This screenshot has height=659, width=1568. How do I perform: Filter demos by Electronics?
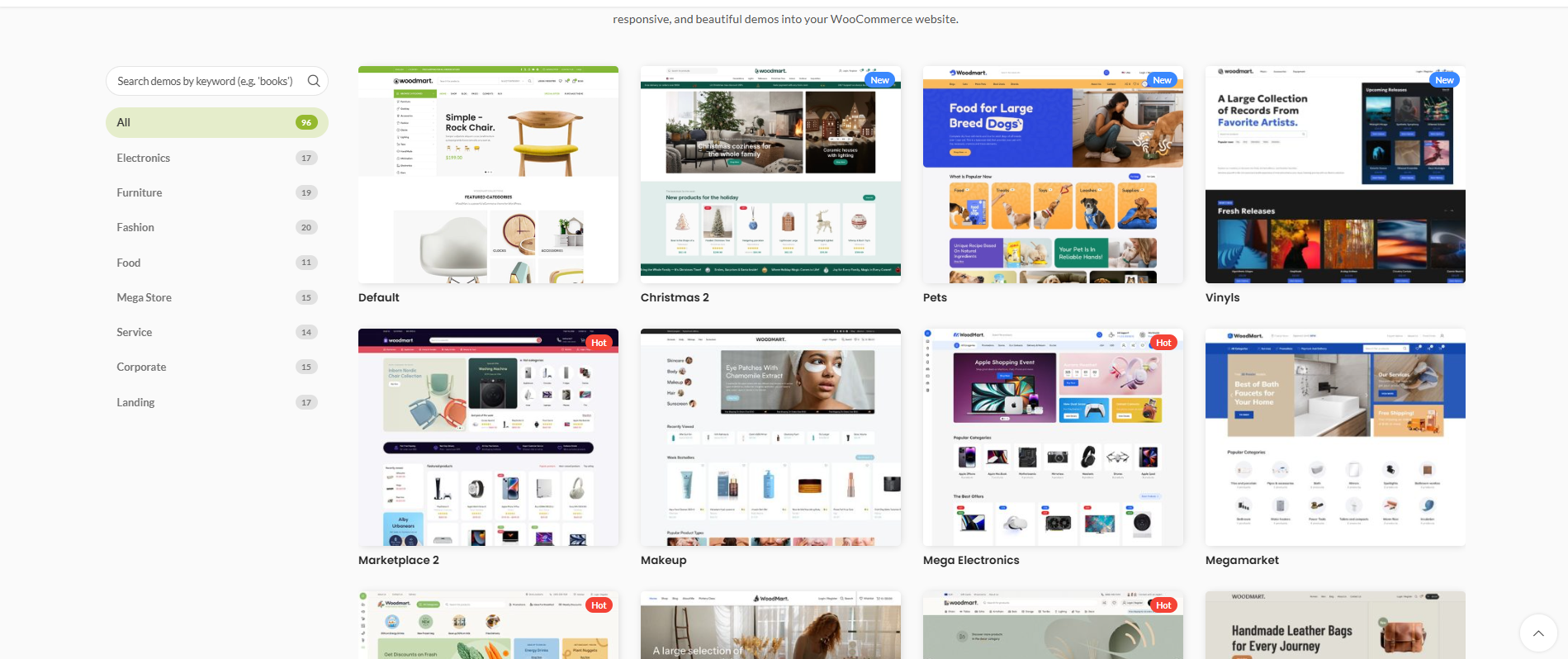click(217, 158)
